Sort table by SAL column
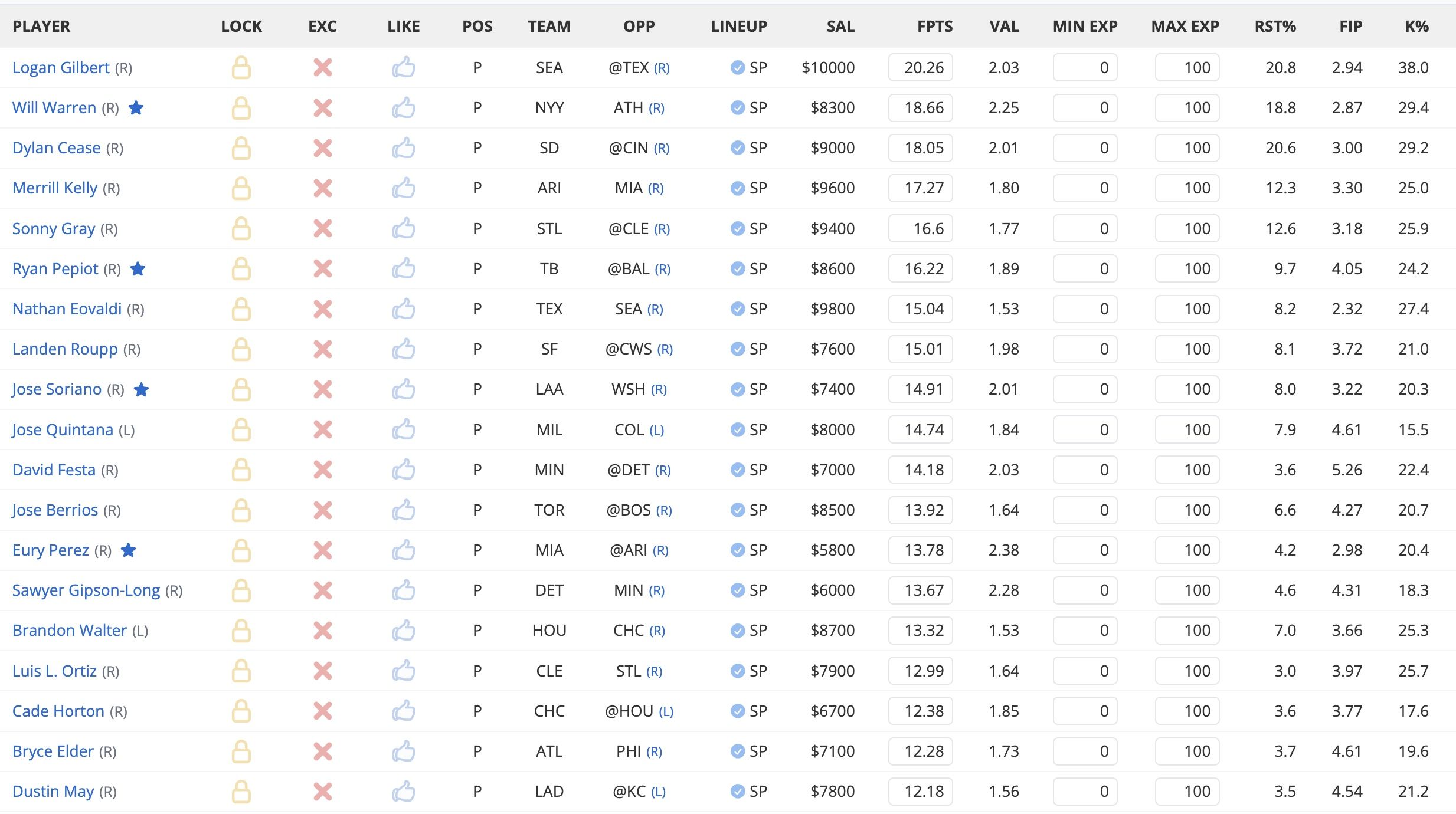The height and width of the screenshot is (814, 1456). (840, 27)
